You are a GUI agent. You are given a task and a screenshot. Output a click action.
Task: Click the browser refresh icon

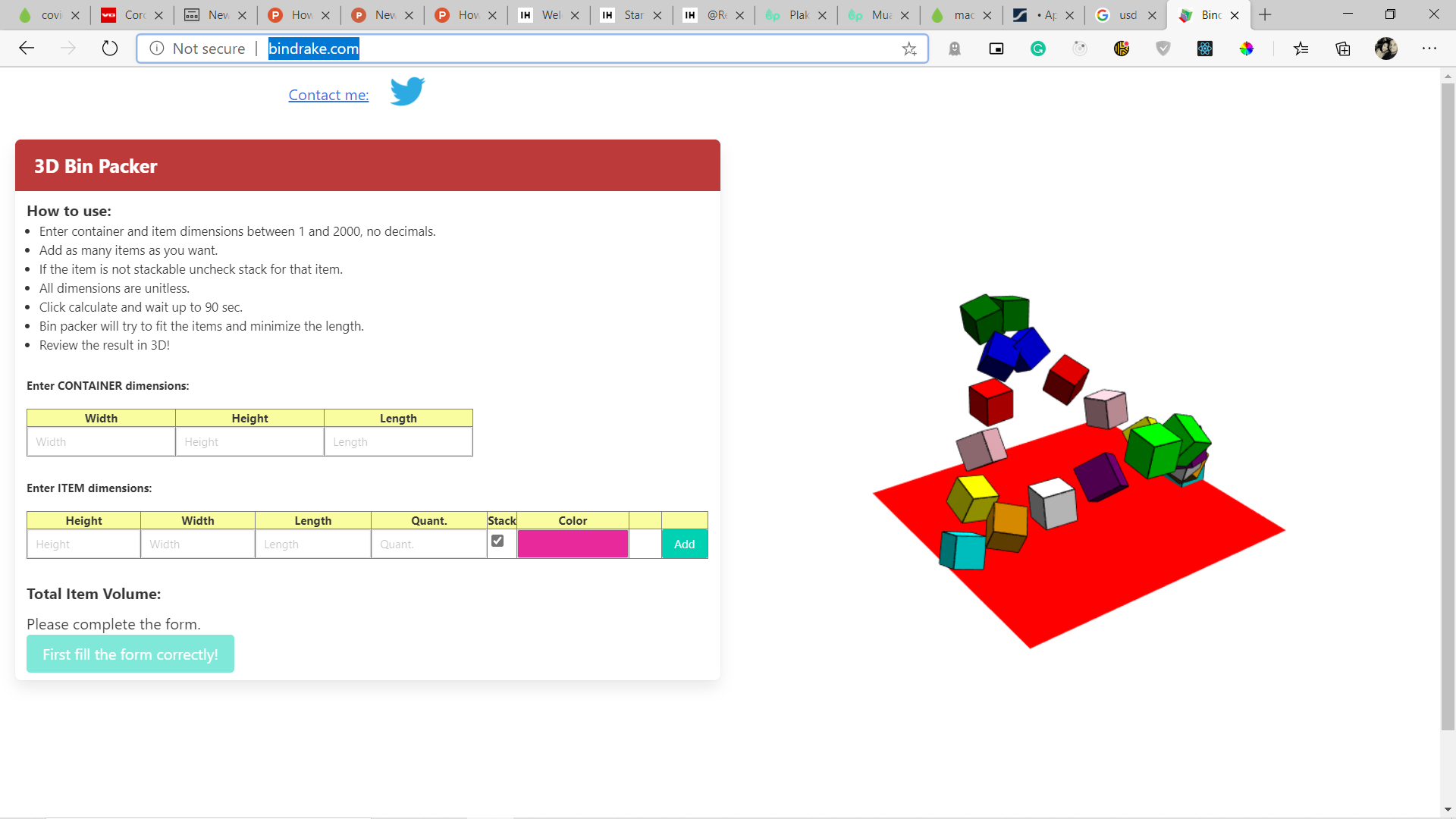[110, 49]
